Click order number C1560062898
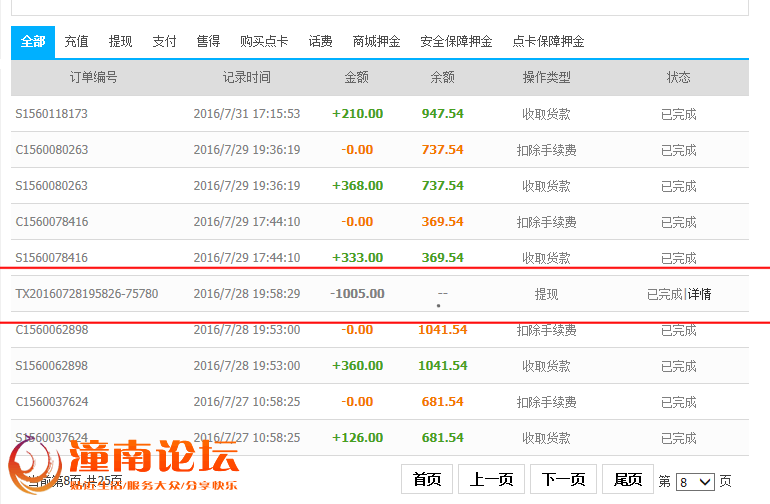 click(x=52, y=330)
